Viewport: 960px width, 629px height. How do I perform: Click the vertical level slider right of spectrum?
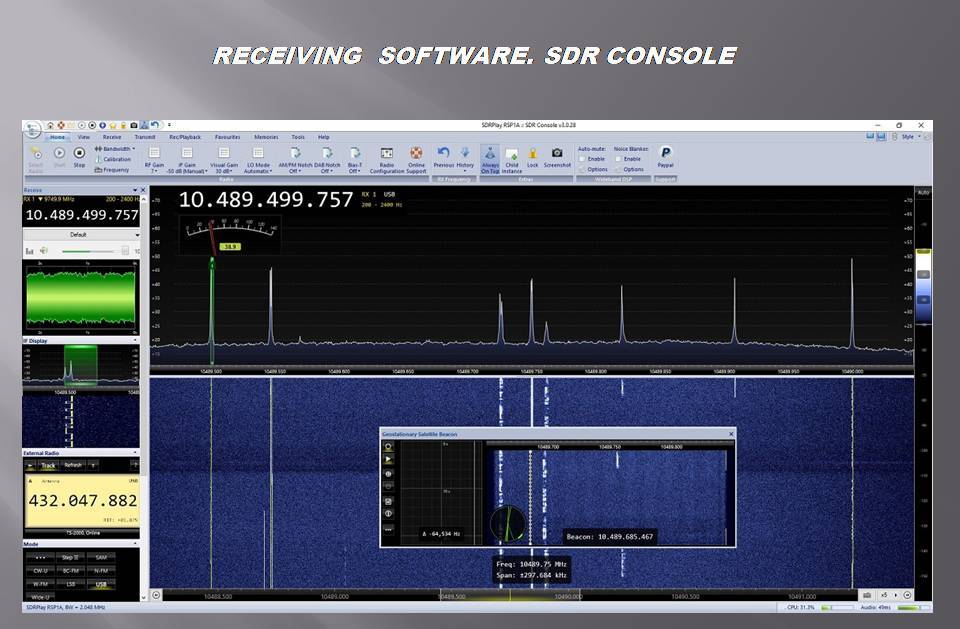coord(923,287)
